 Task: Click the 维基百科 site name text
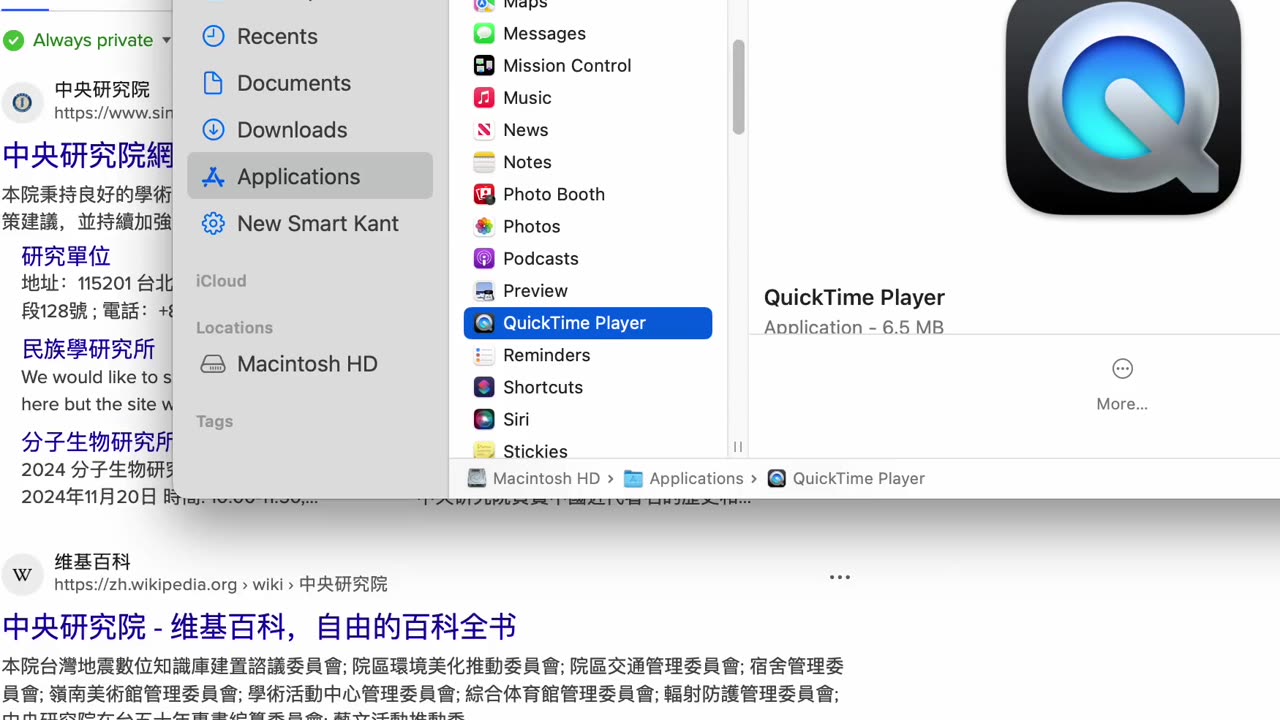pyautogui.click(x=92, y=562)
